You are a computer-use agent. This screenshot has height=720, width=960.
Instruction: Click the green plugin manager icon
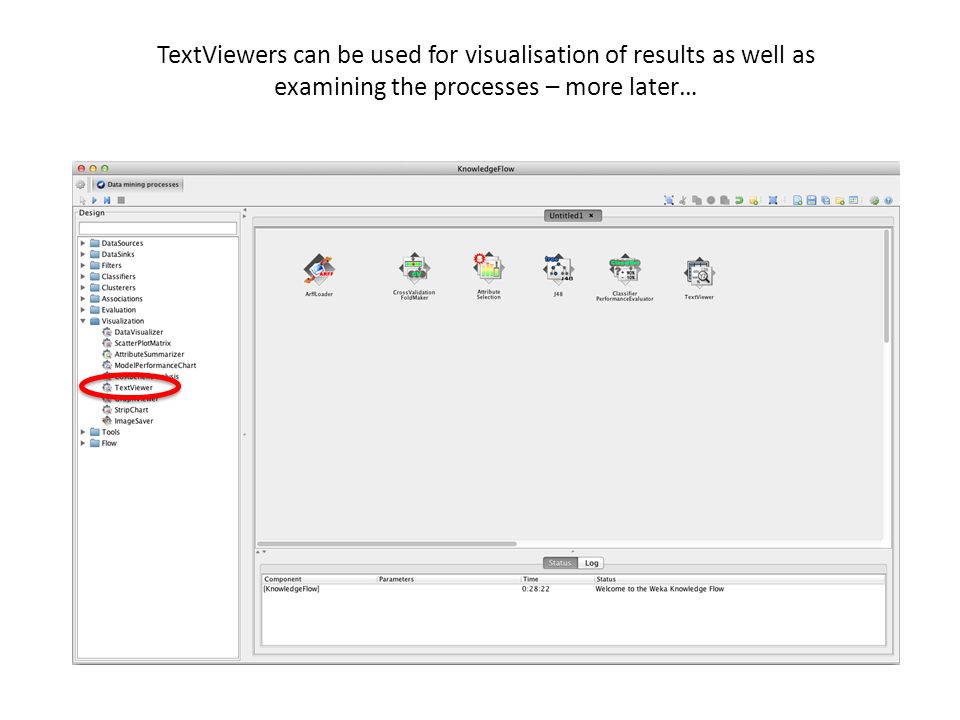click(874, 200)
